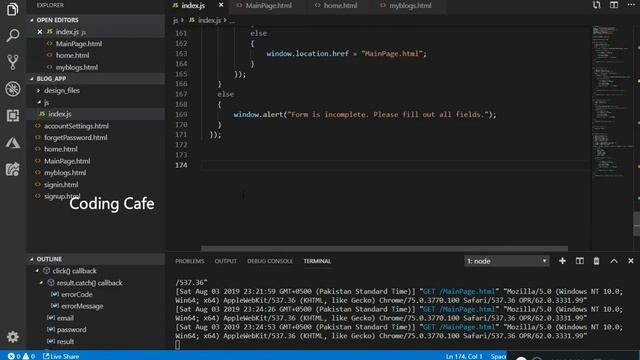Click the Spaces indentation status item
640x360 pixels.
(x=498, y=356)
